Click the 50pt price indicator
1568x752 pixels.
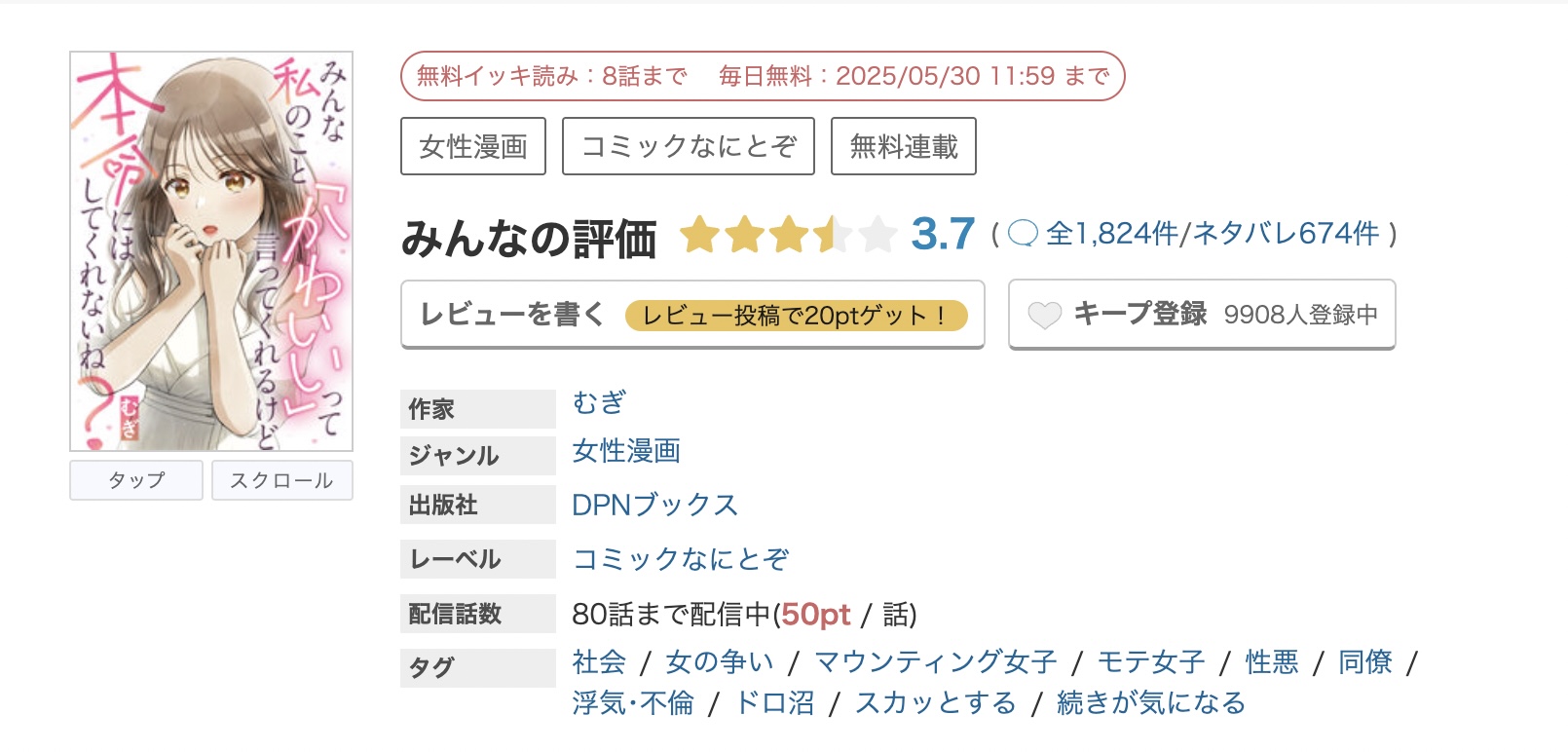pyautogui.click(x=816, y=615)
